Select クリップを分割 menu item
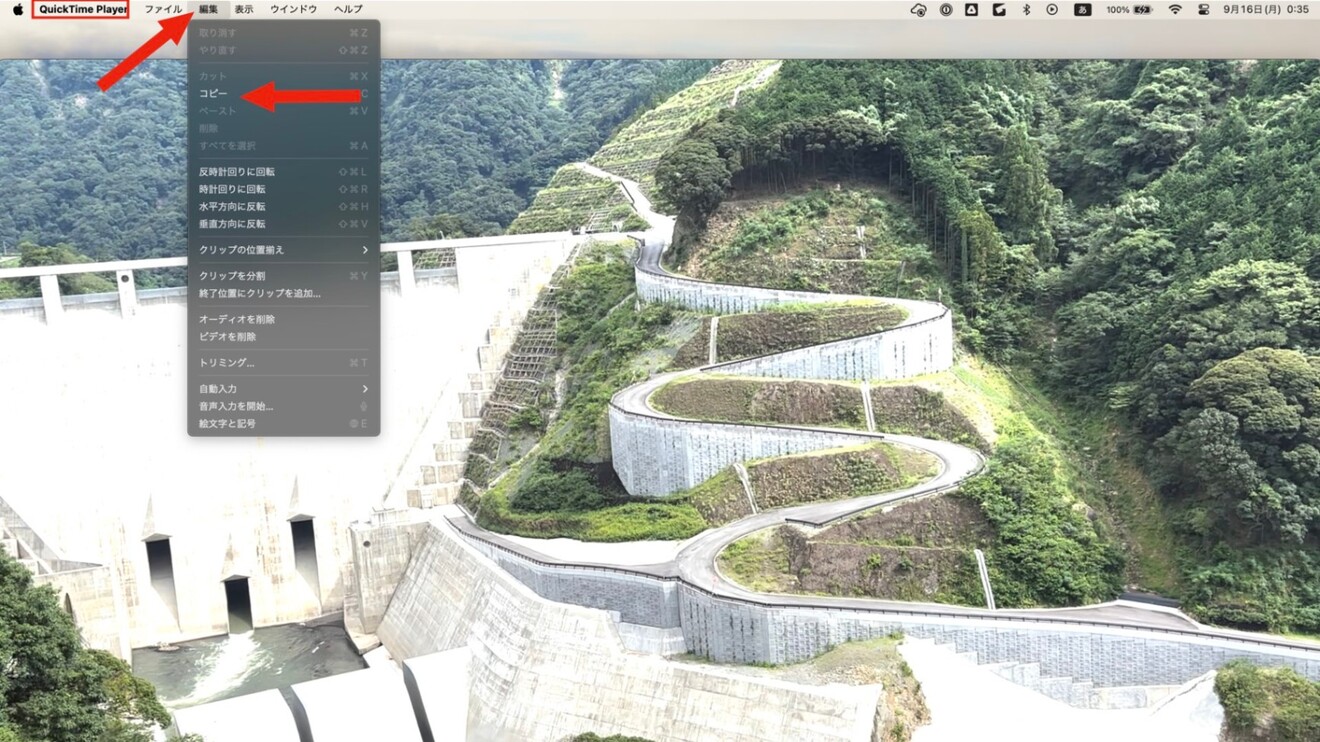The height and width of the screenshot is (742, 1320). (x=284, y=276)
